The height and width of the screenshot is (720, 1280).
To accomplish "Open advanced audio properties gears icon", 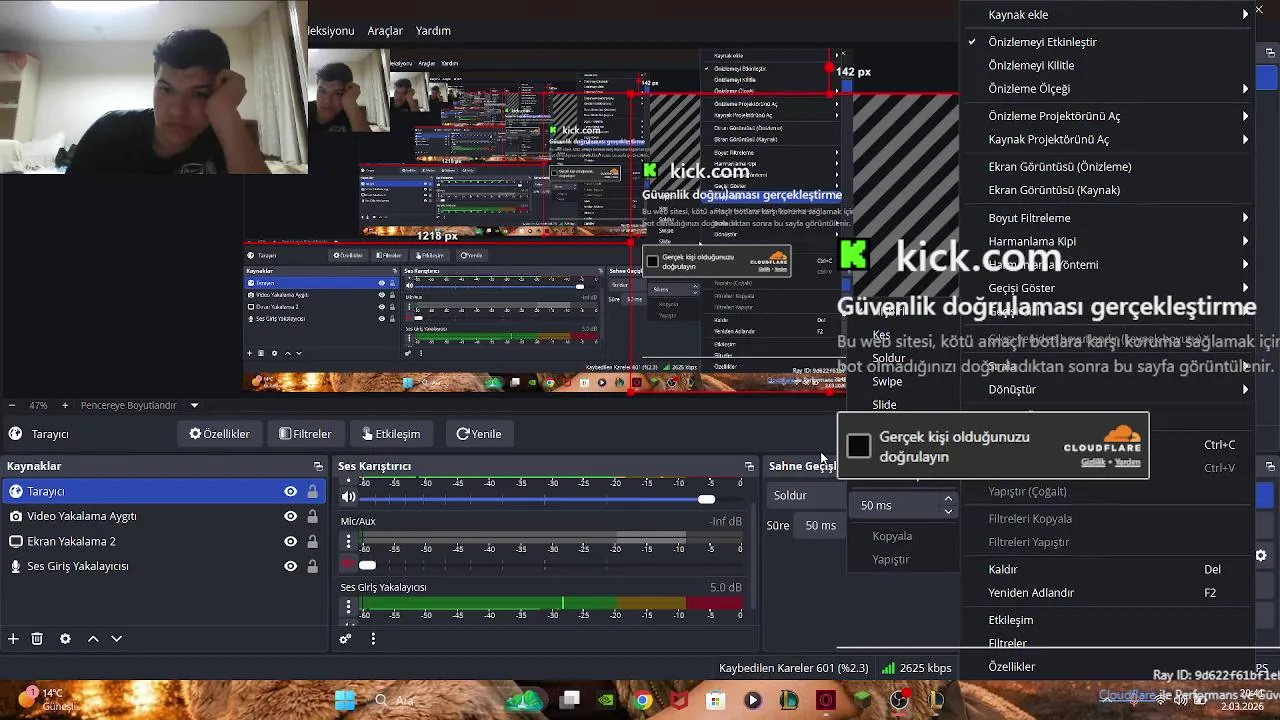I will pos(345,638).
